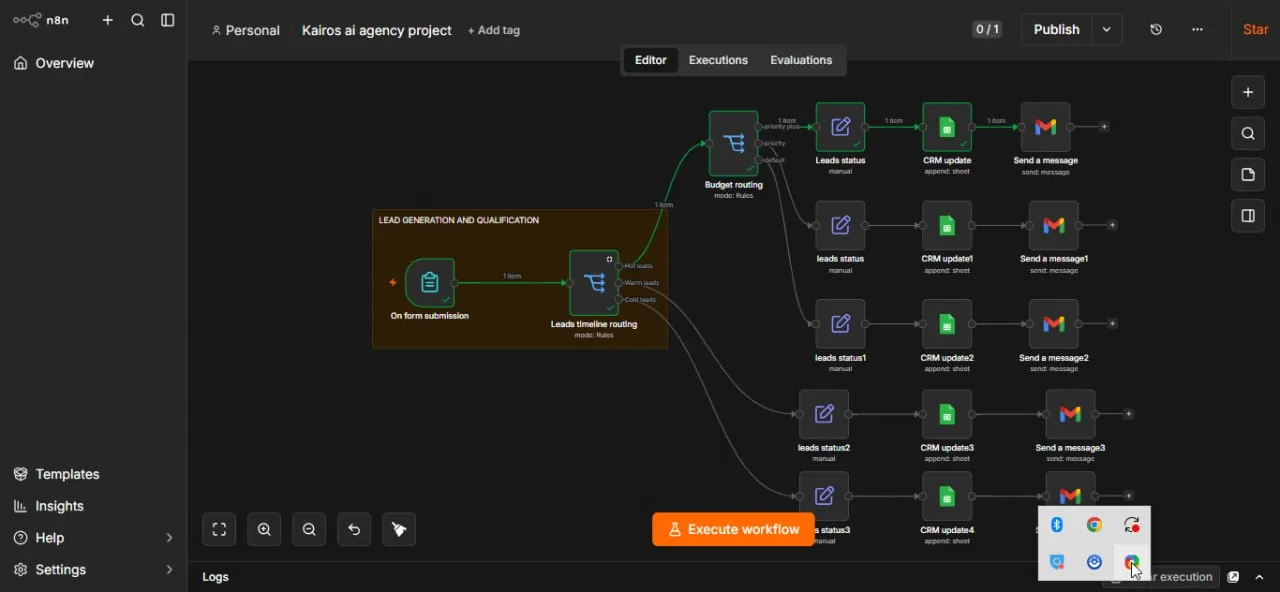Image resolution: width=1280 pixels, height=592 pixels.
Task: Open the CRM update1 Google Sheets node
Action: [947, 226]
